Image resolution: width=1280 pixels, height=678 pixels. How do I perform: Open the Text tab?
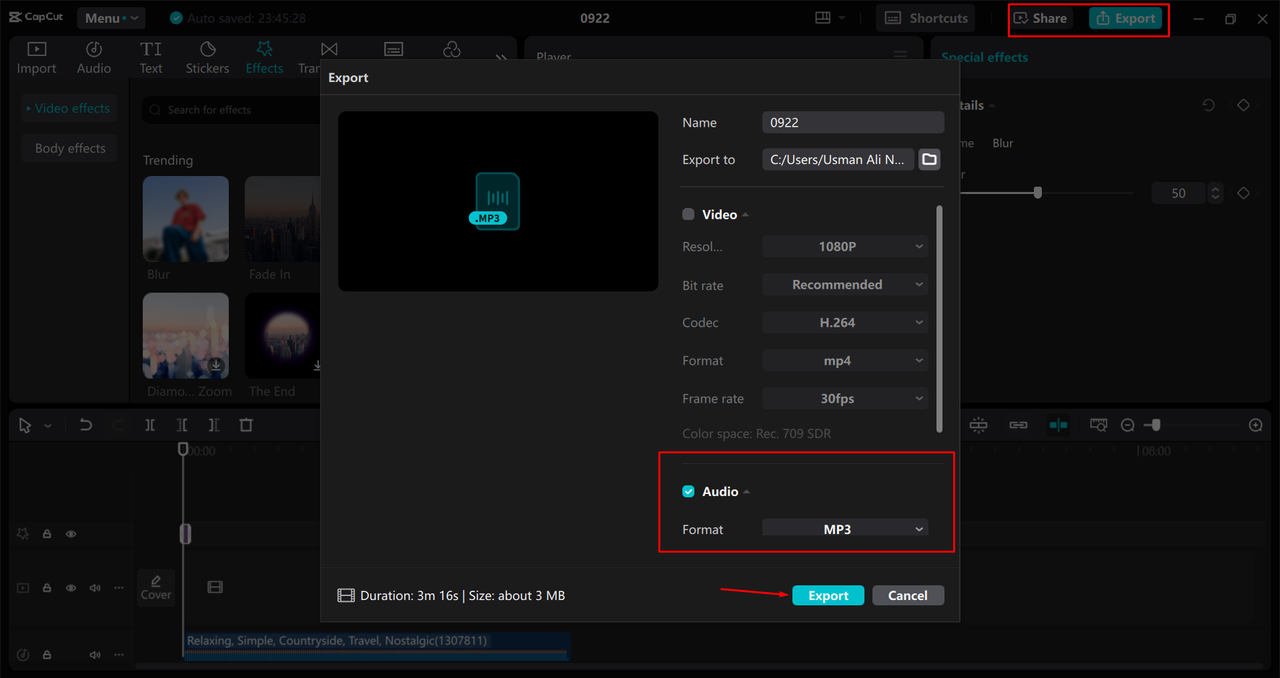(151, 58)
